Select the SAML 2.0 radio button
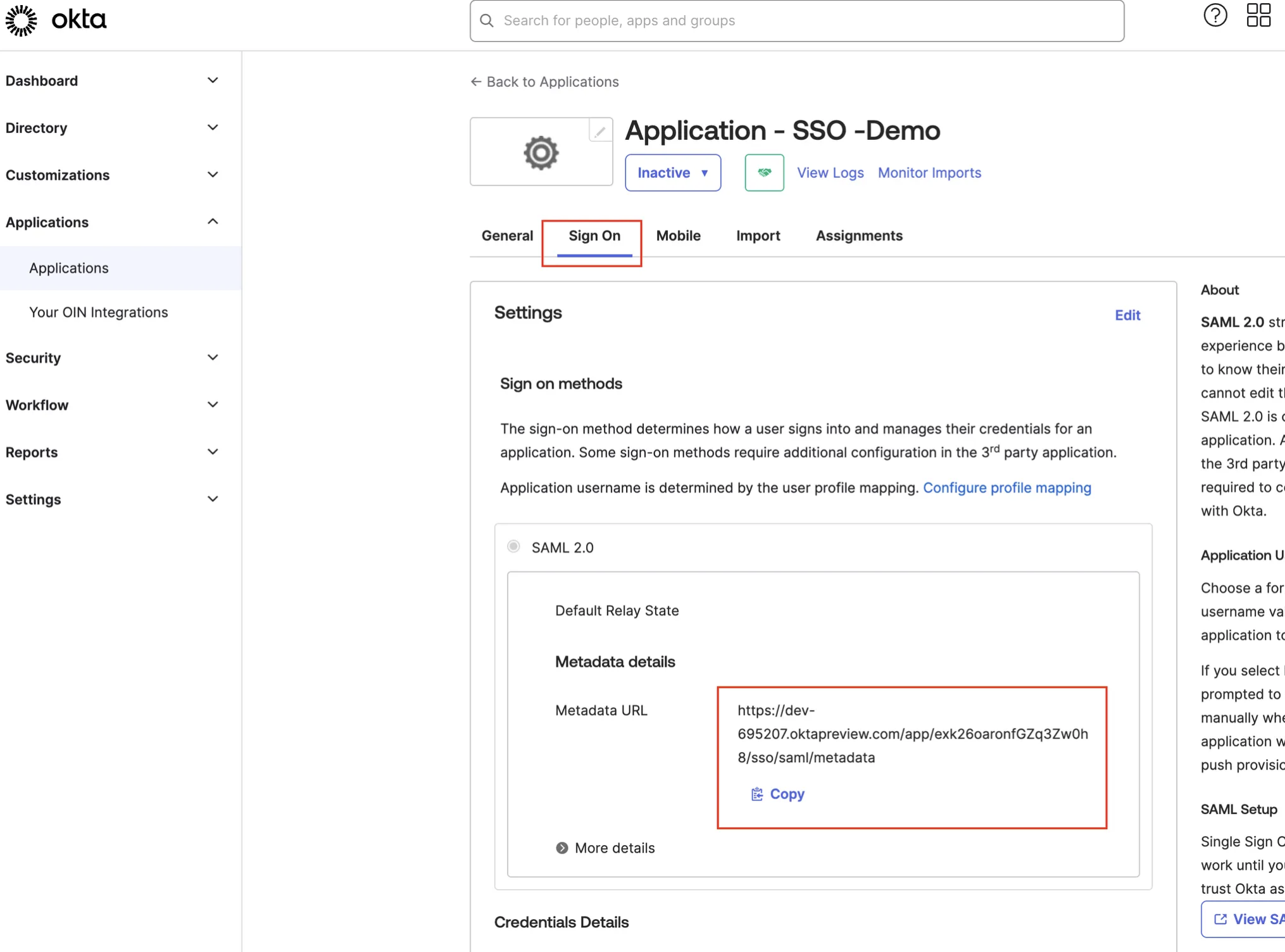 click(513, 546)
